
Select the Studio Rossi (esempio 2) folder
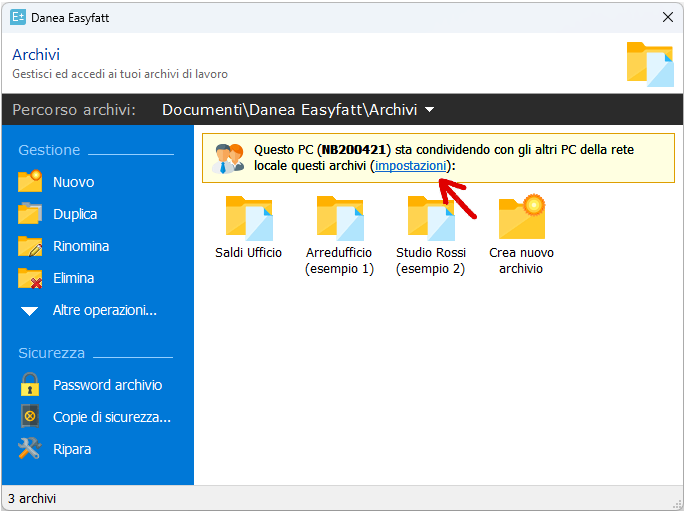coord(431,218)
